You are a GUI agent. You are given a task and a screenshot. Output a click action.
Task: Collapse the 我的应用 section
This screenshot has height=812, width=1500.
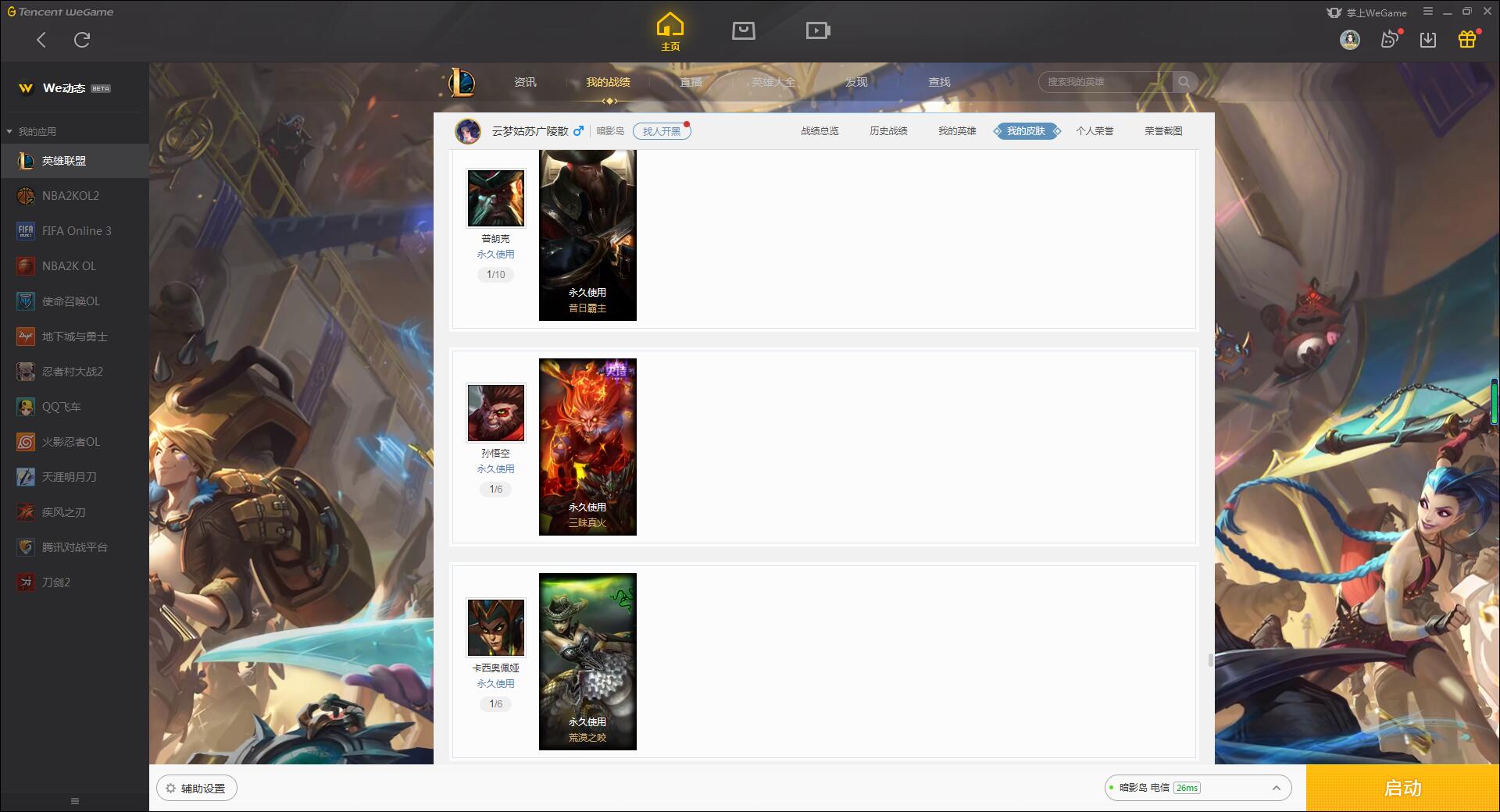(9, 131)
